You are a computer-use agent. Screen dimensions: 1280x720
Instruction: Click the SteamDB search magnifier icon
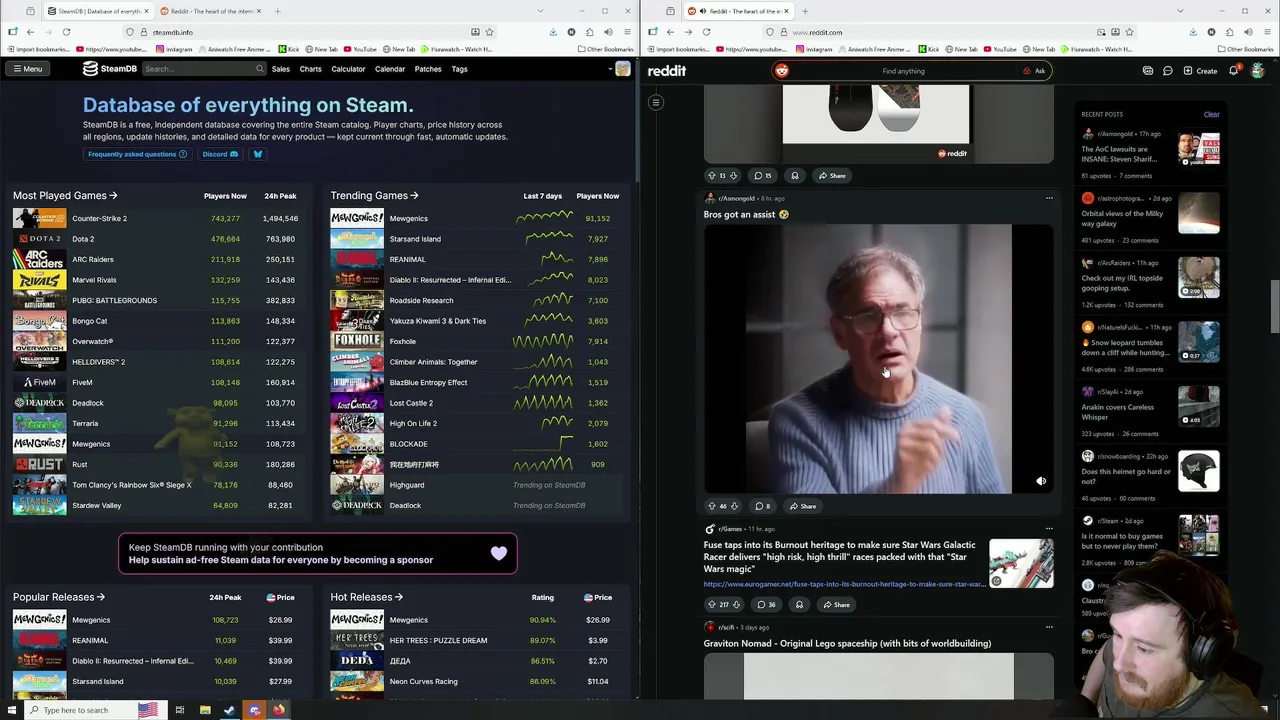tap(260, 69)
